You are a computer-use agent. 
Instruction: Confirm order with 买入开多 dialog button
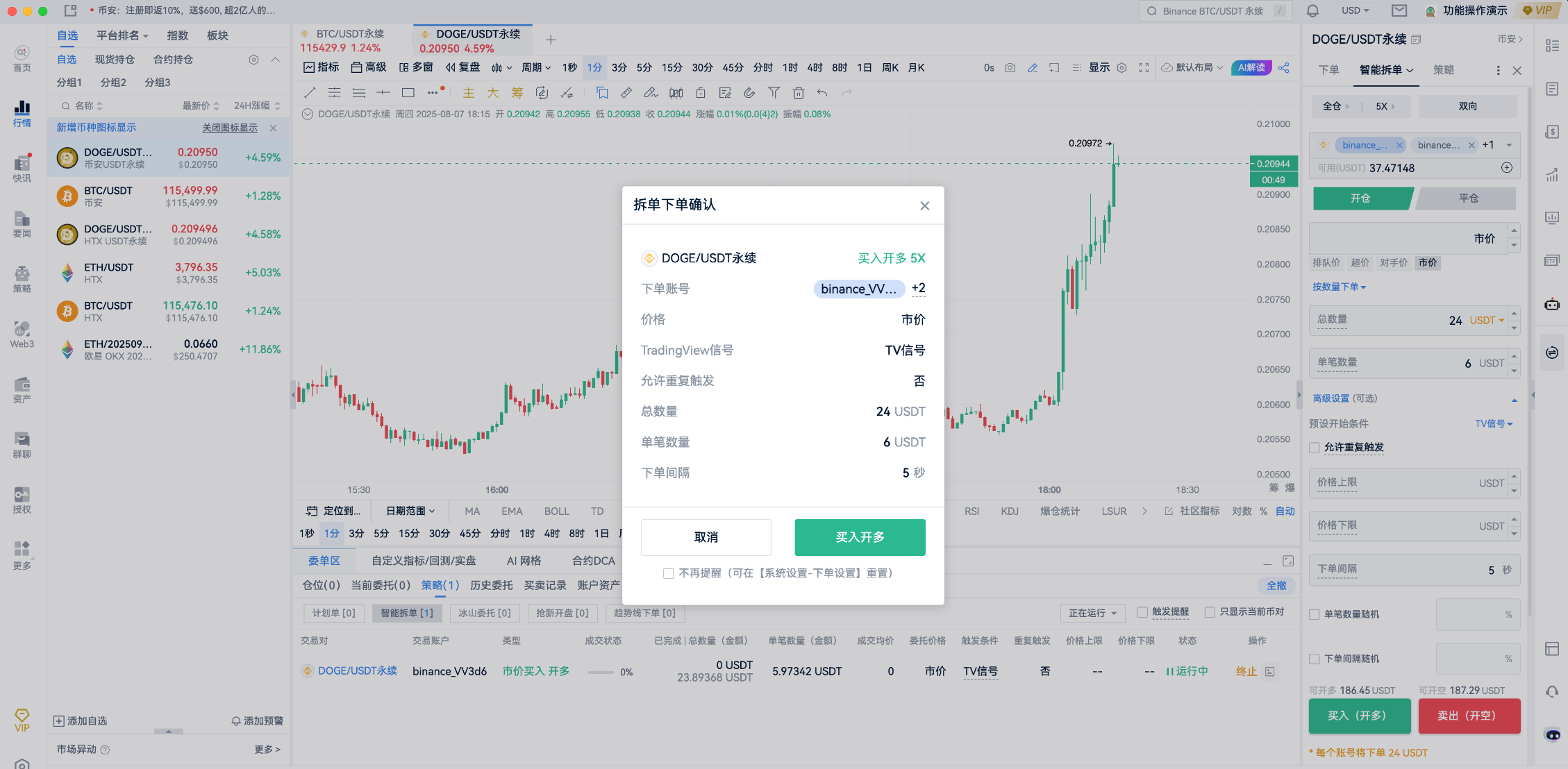(x=860, y=537)
